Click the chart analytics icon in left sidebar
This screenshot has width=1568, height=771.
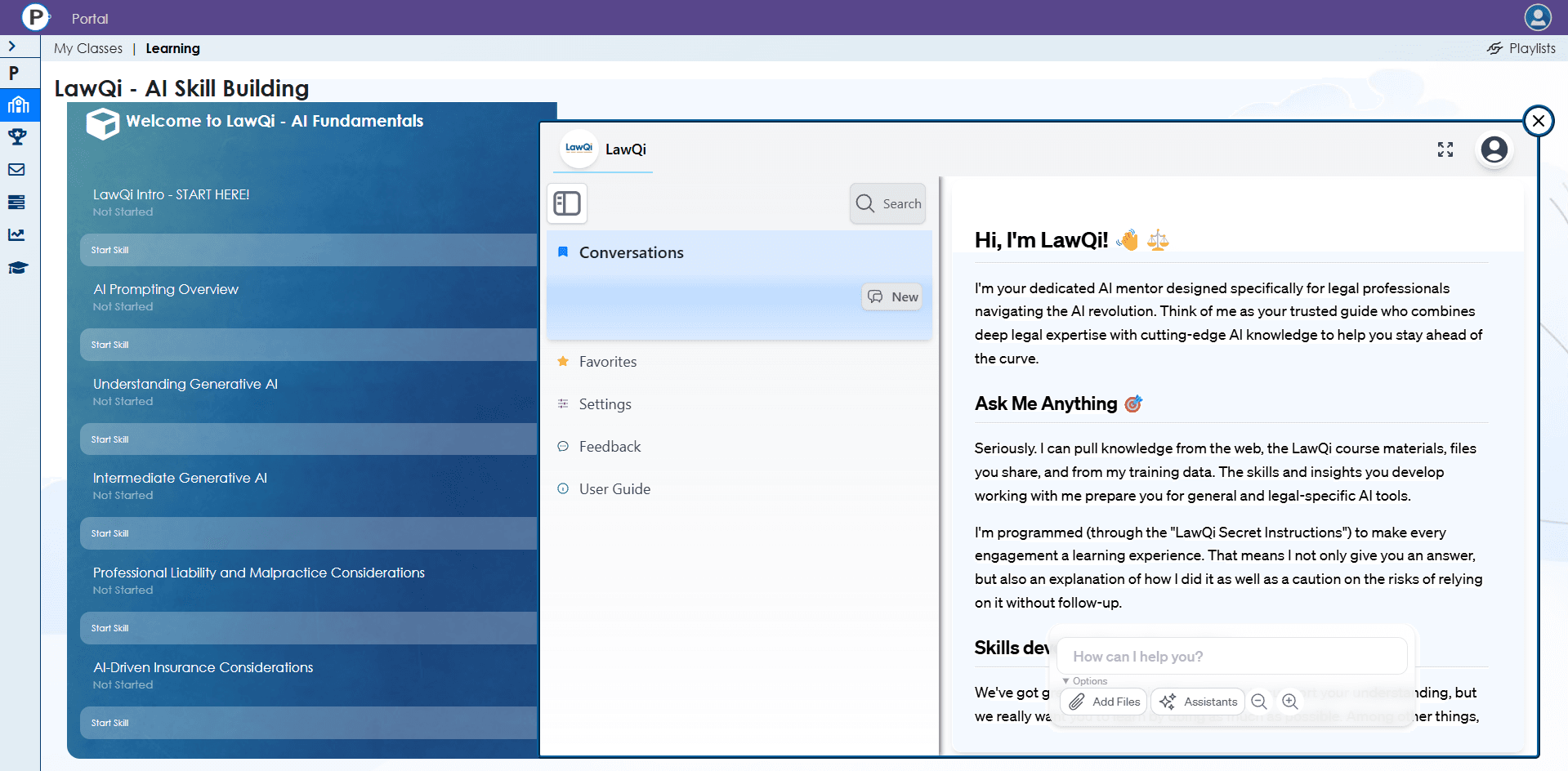click(17, 235)
